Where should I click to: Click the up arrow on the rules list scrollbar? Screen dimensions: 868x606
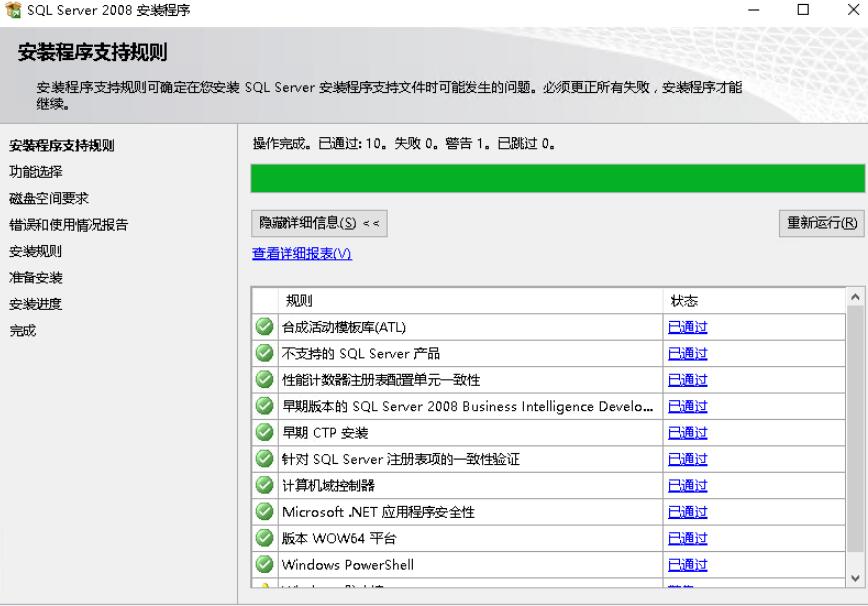(x=855, y=297)
